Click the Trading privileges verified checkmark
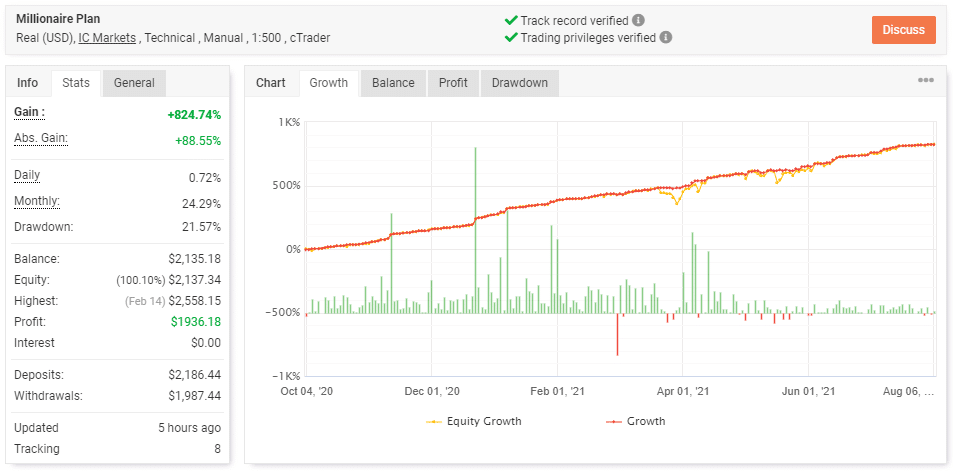This screenshot has height=471, width=953. pyautogui.click(x=510, y=38)
